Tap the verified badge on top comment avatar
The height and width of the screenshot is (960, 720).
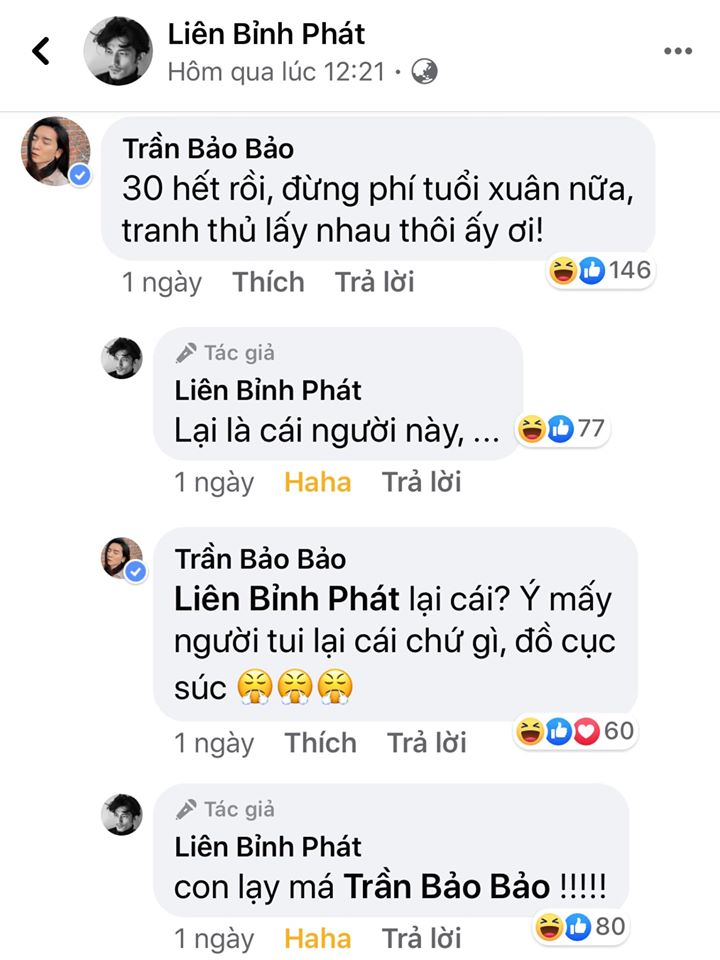pyautogui.click(x=80, y=176)
